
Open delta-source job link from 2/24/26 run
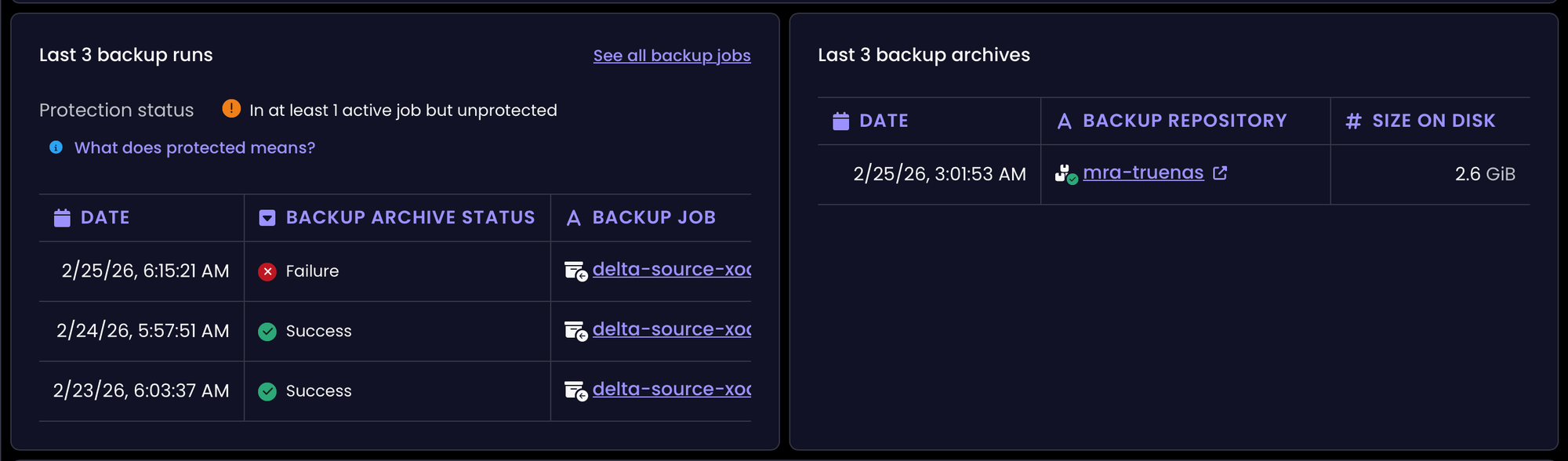tap(671, 330)
